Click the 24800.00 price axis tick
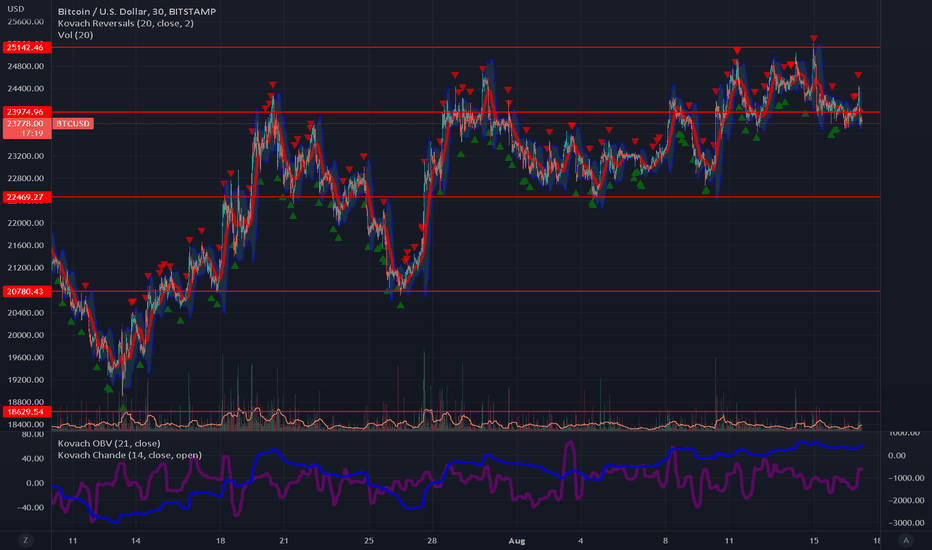This screenshot has width=932, height=550. click(26, 67)
